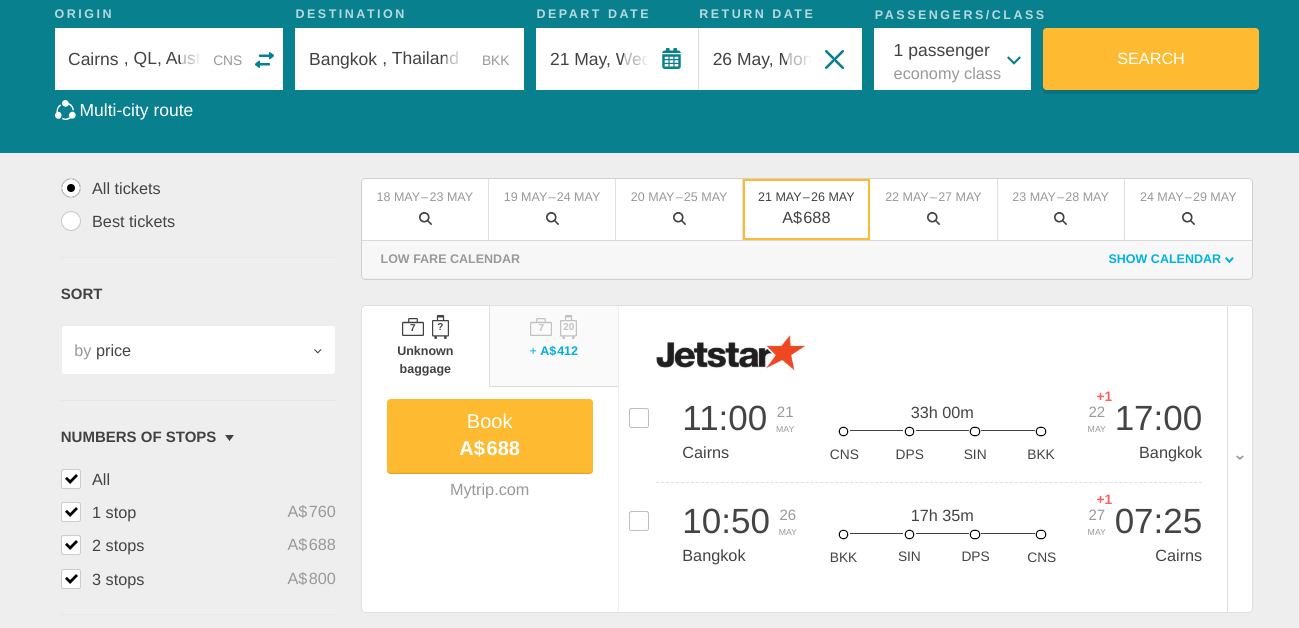
Task: Switch to the 23 May–28 May date tab
Action: 1060,209
